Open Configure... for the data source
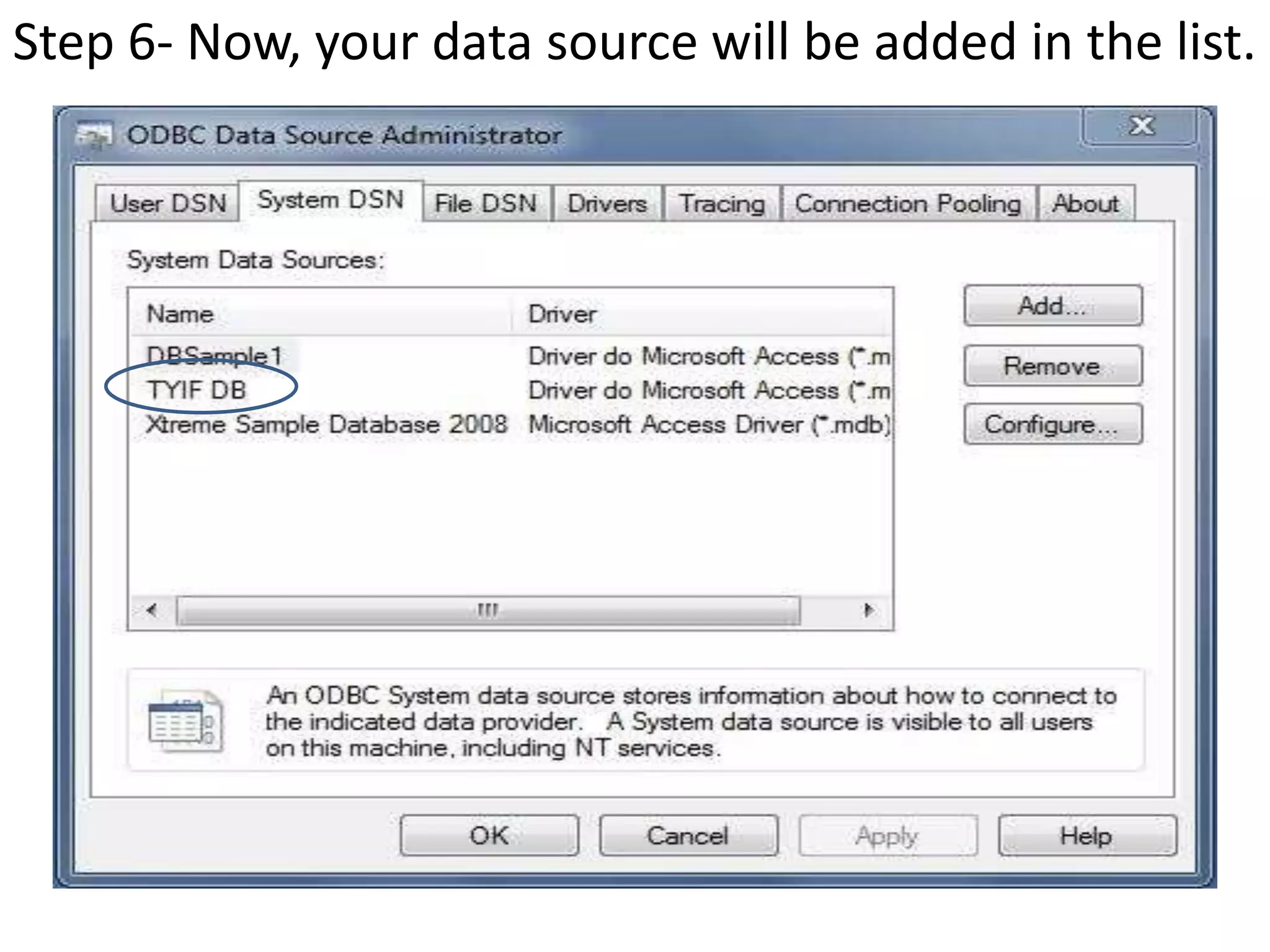The image size is (1270, 952). pyautogui.click(x=1052, y=425)
